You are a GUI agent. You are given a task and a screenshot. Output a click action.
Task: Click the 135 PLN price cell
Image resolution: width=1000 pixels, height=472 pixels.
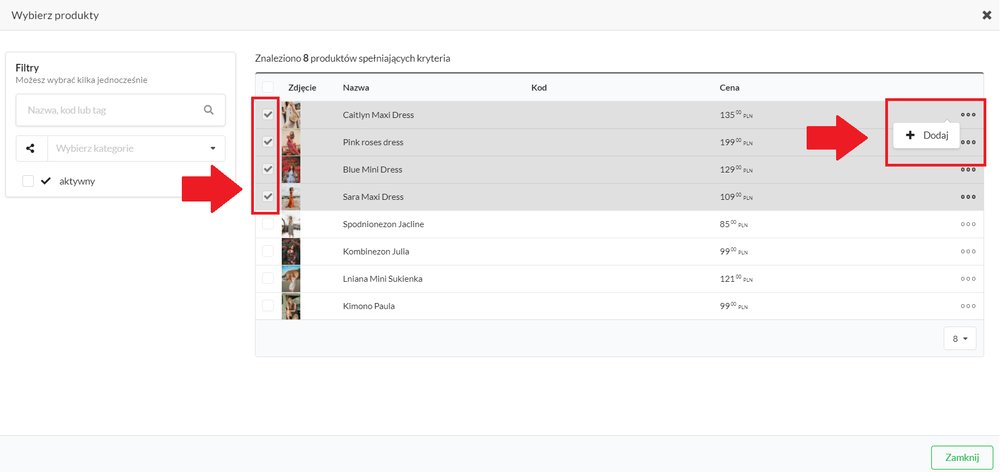pyautogui.click(x=735, y=115)
